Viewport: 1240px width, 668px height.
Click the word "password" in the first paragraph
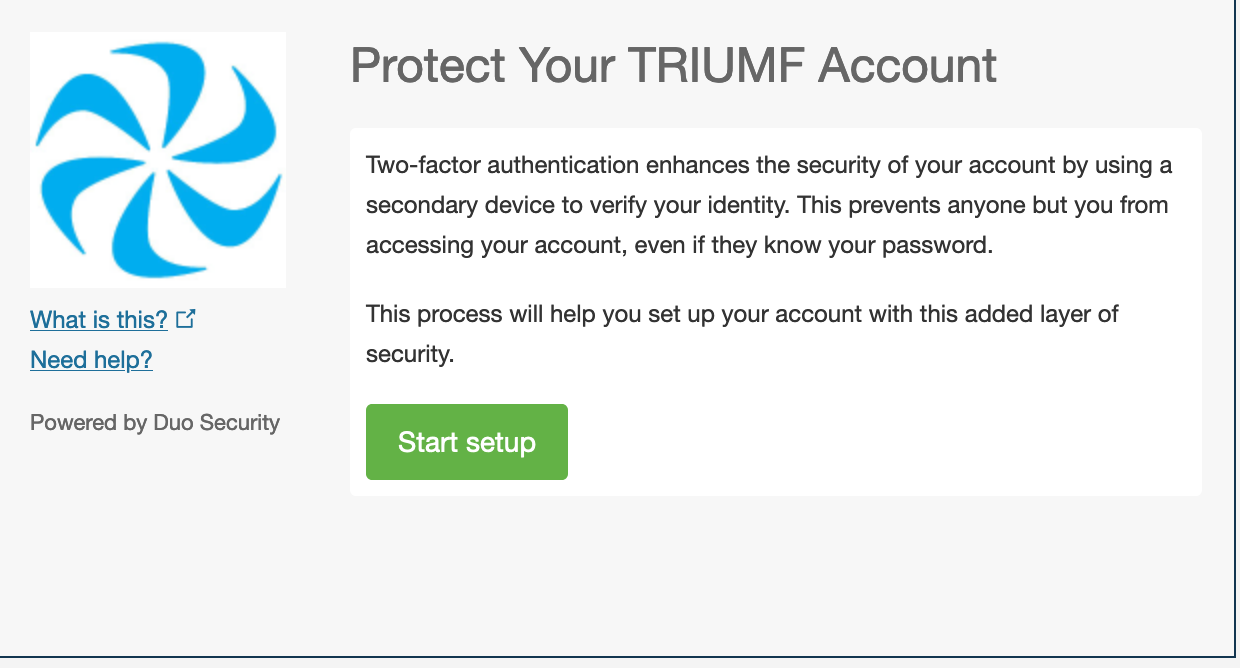pos(945,246)
